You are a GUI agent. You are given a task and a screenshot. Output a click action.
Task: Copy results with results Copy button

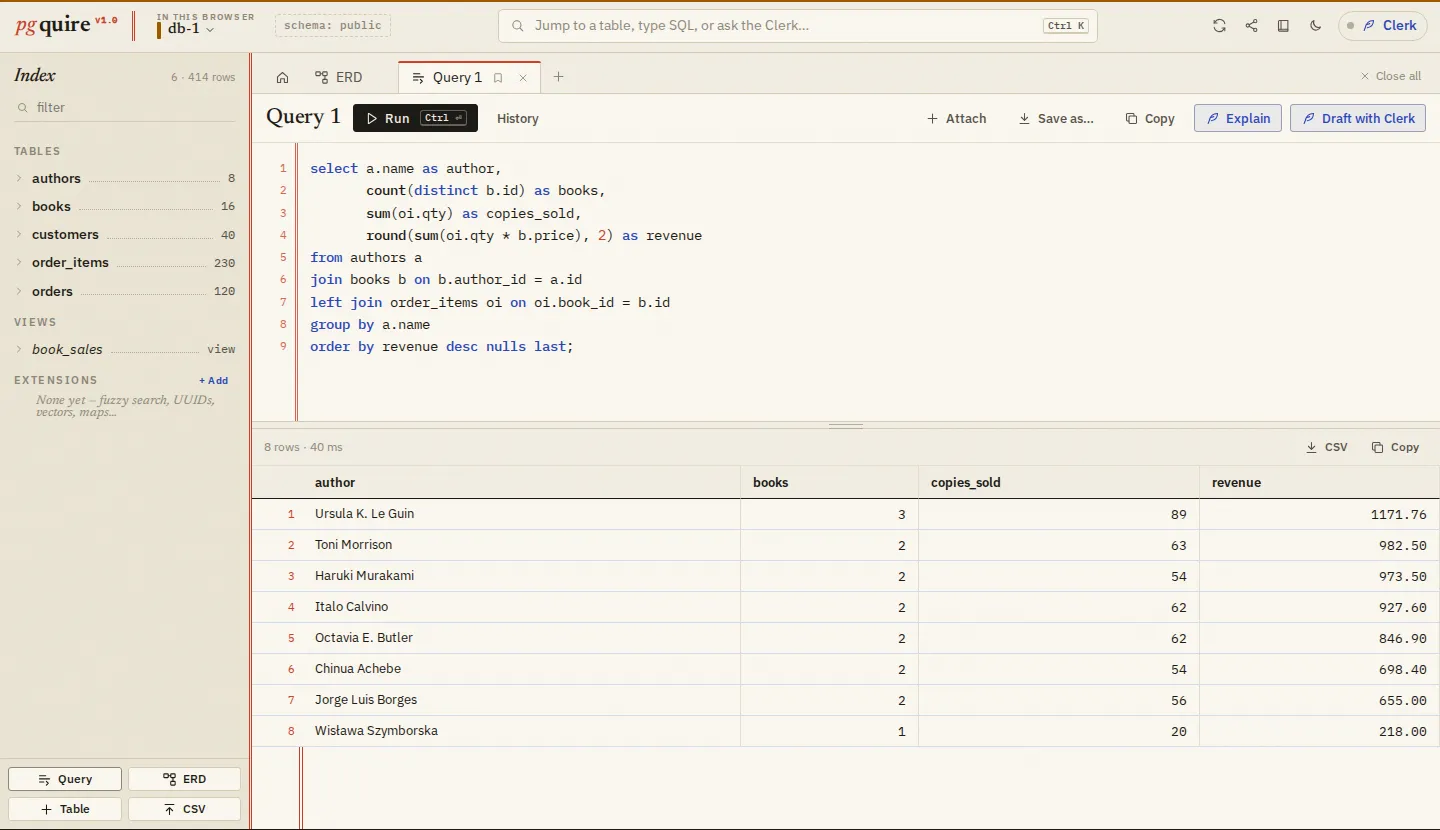pos(1395,447)
